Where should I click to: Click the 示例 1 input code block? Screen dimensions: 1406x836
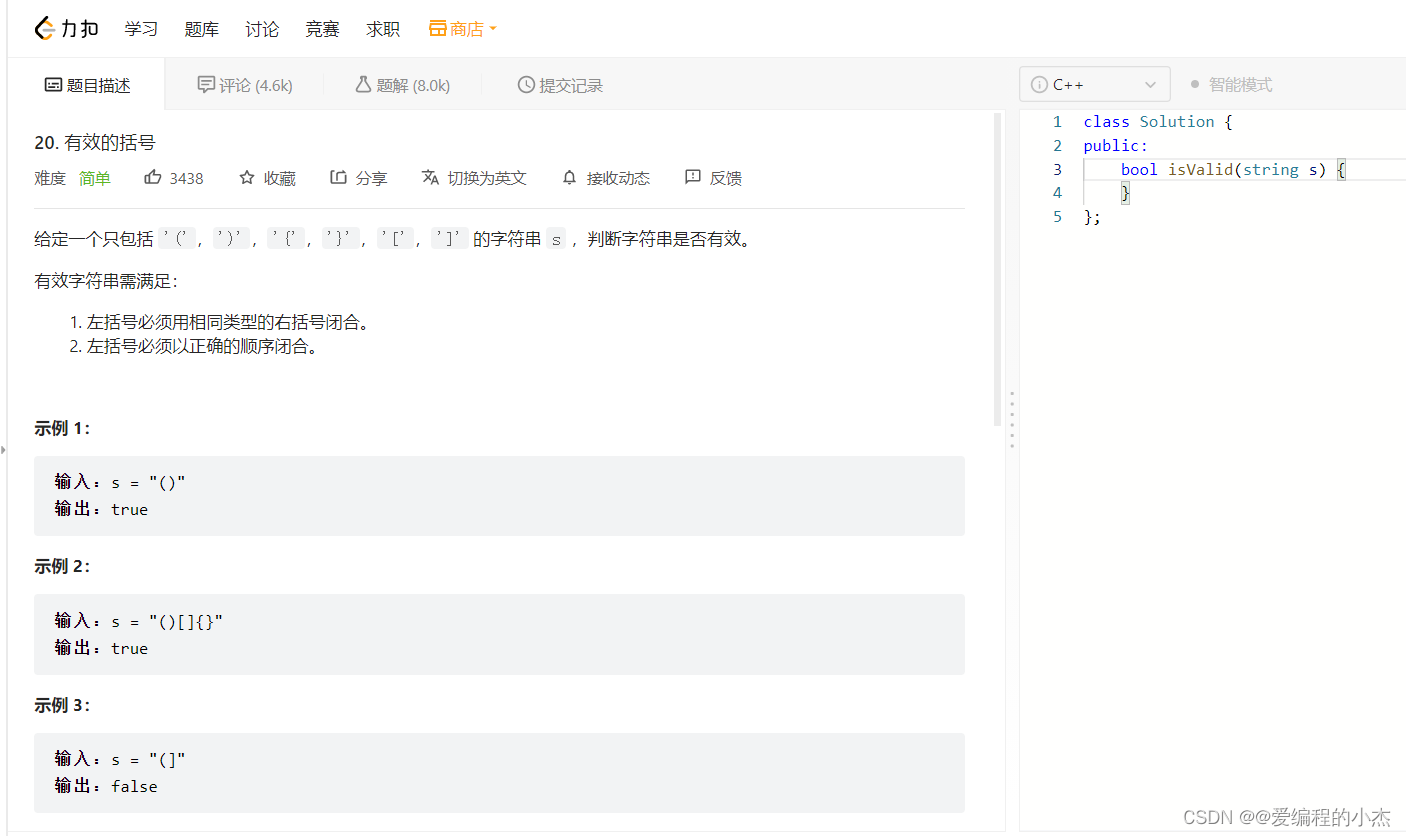499,496
